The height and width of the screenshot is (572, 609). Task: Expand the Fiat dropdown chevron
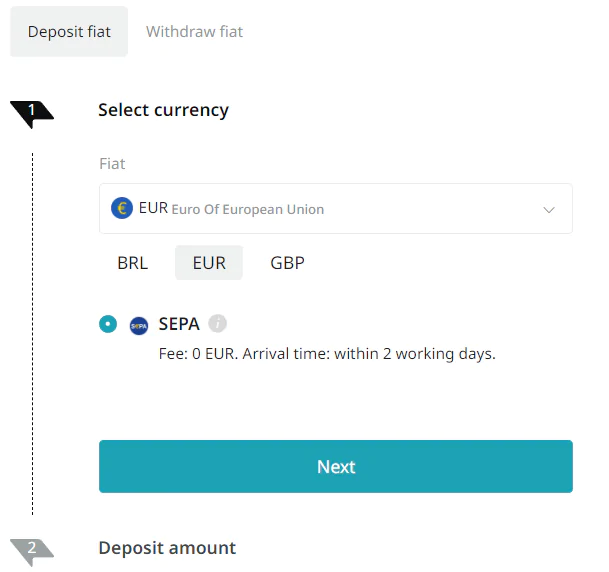tap(549, 210)
